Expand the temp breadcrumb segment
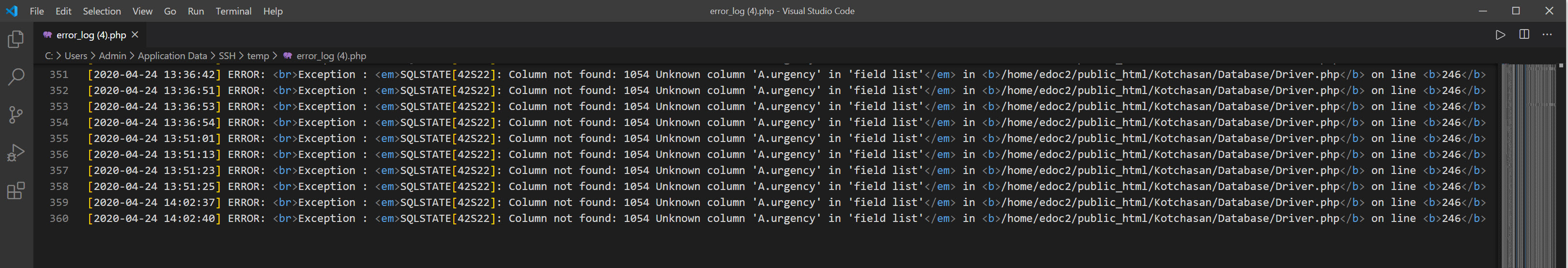 pos(258,55)
